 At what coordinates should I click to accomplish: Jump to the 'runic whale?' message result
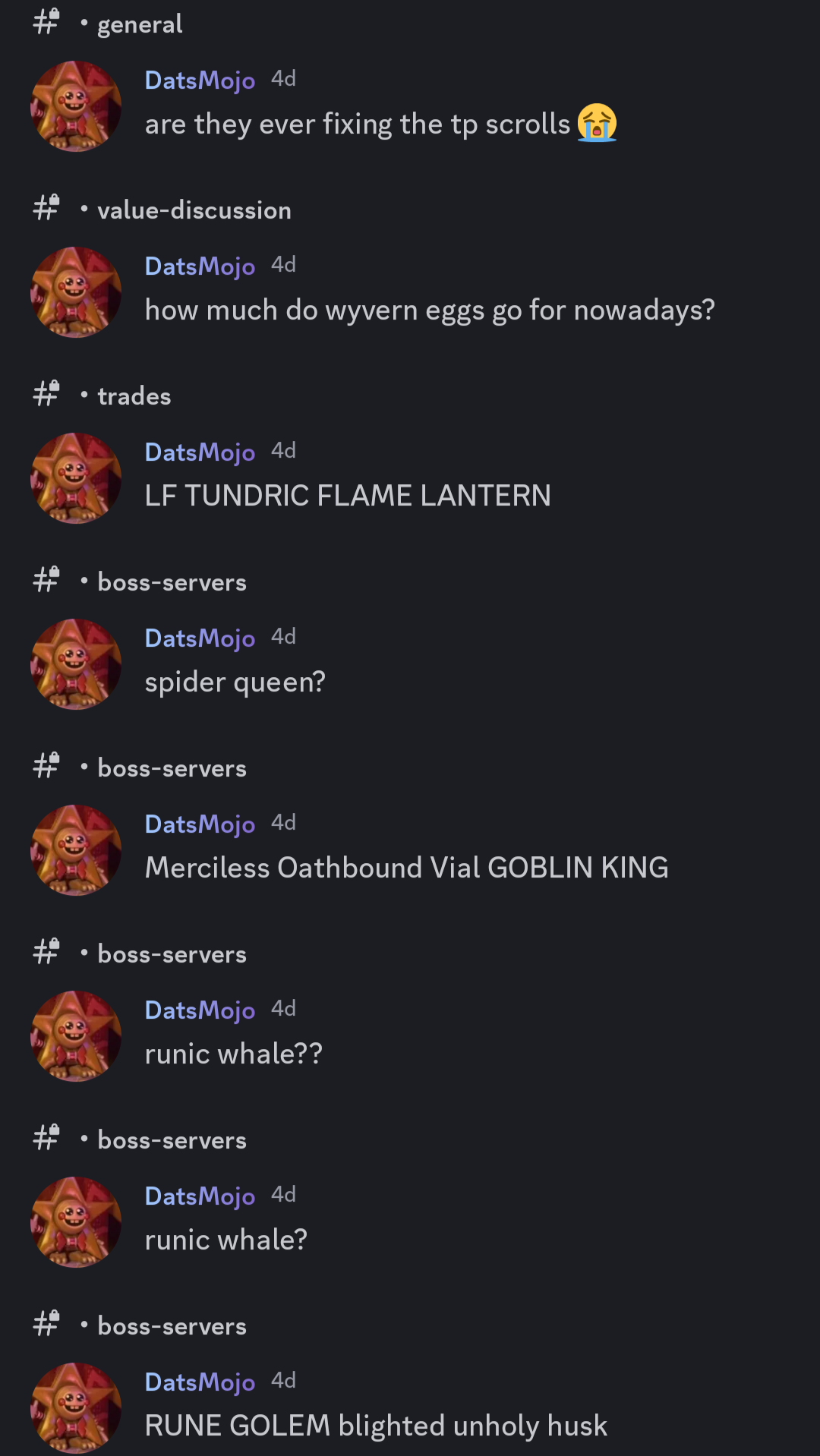pos(226,1240)
